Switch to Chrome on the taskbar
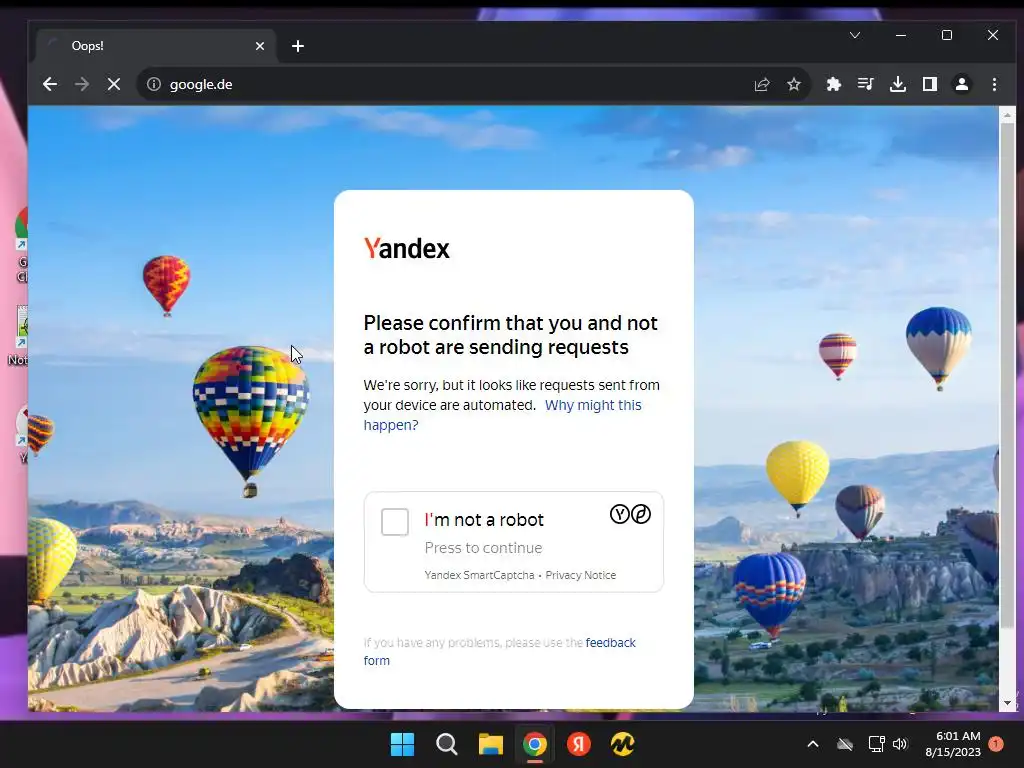Viewport: 1024px width, 768px height. [535, 744]
